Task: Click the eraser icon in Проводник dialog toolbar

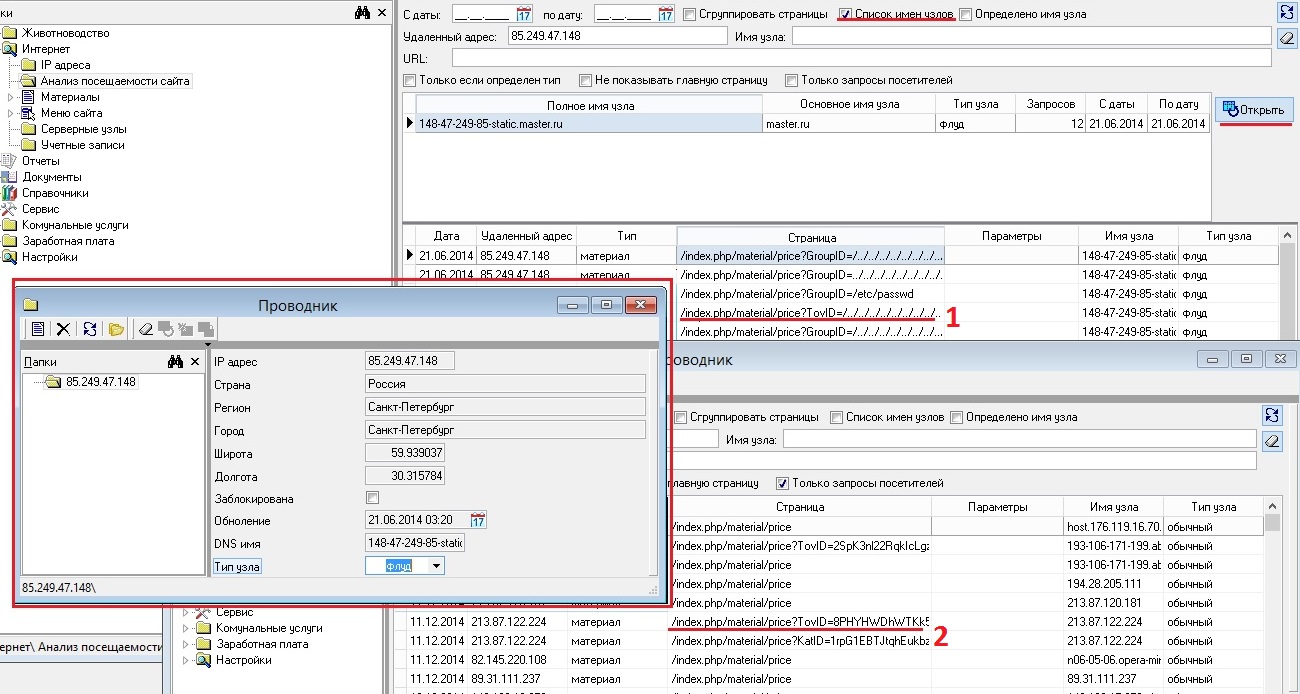Action: (145, 328)
